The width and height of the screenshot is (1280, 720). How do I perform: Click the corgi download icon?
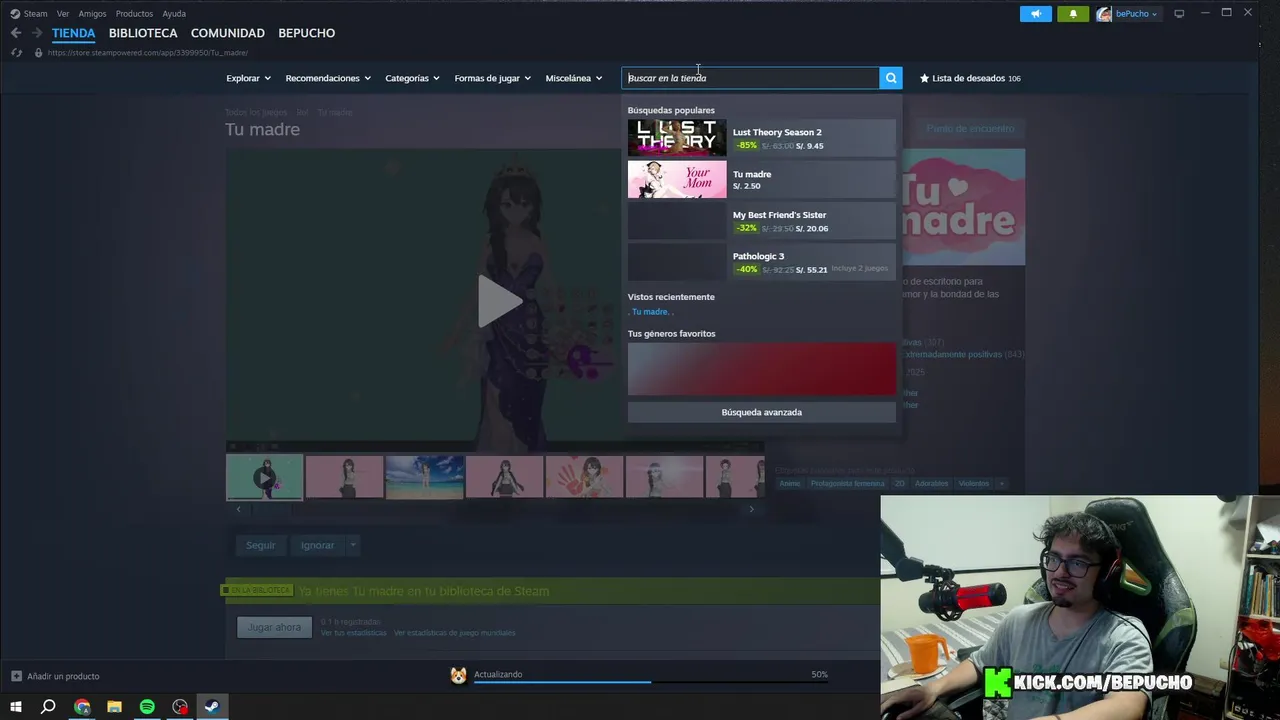(458, 675)
